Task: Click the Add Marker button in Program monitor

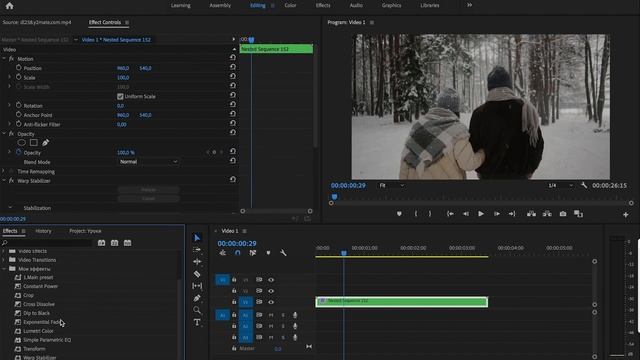Action: (x=399, y=214)
